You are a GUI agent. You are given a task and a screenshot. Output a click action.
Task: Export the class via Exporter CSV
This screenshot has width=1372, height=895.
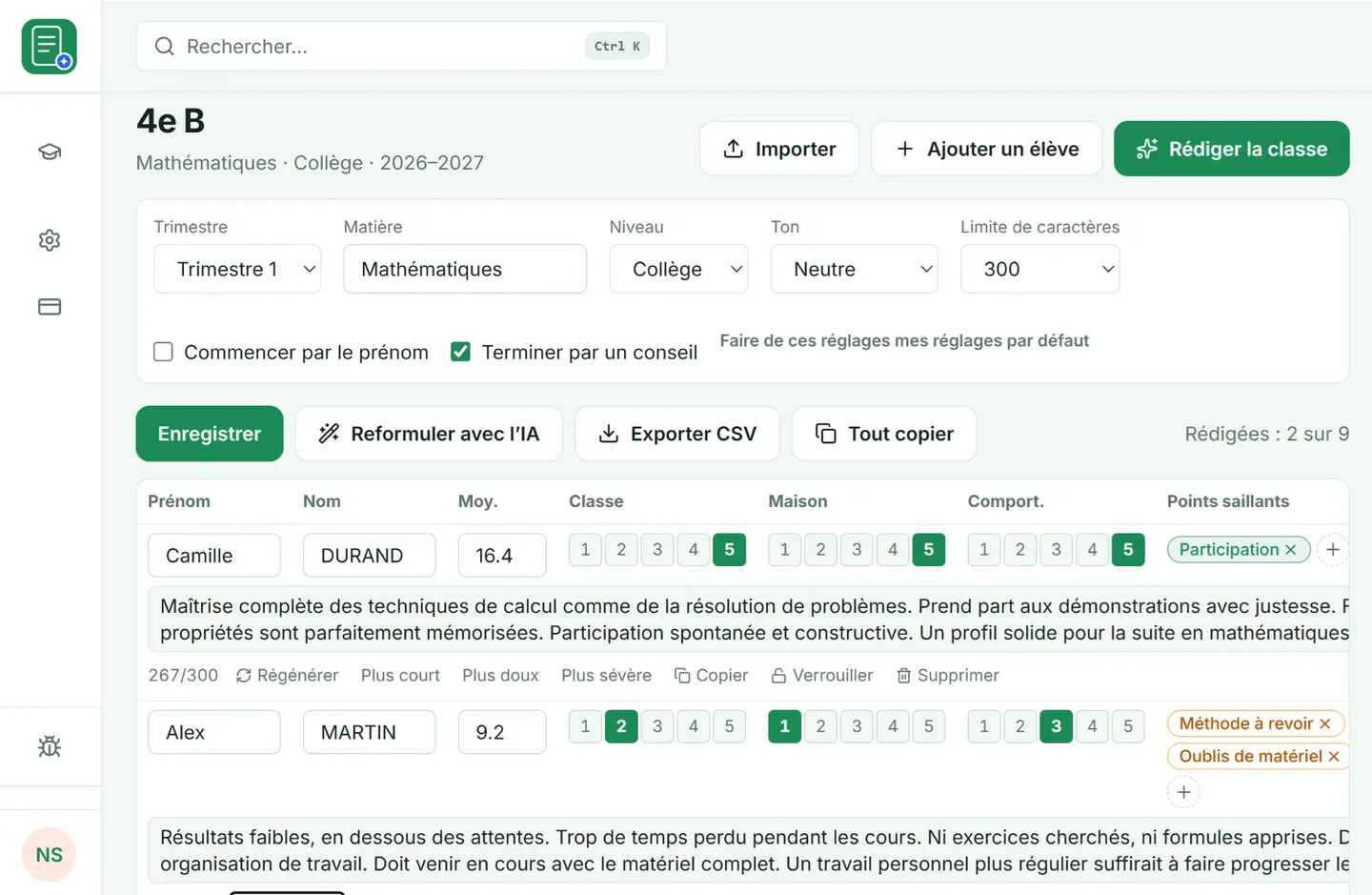pos(677,434)
